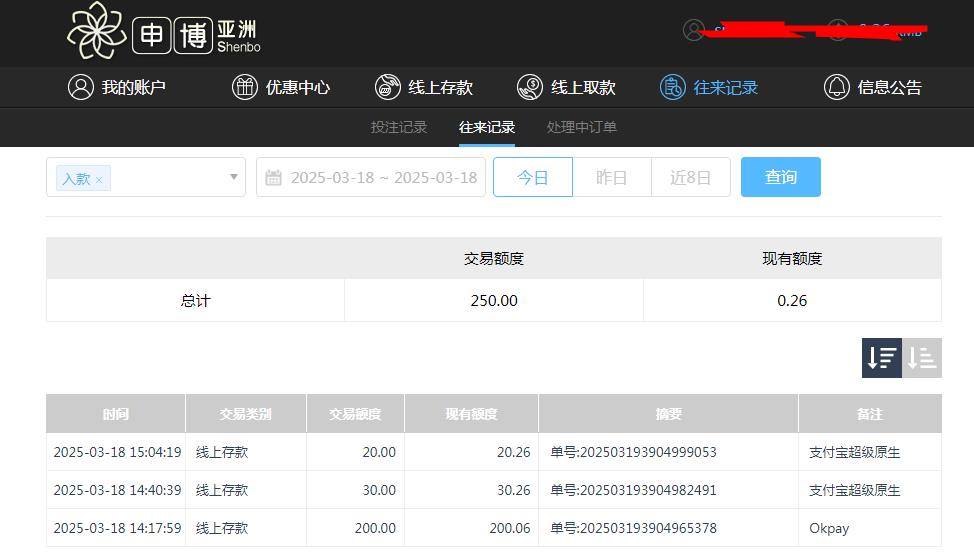
Task: Click the user avatar icon in header
Action: pyautogui.click(x=694, y=30)
